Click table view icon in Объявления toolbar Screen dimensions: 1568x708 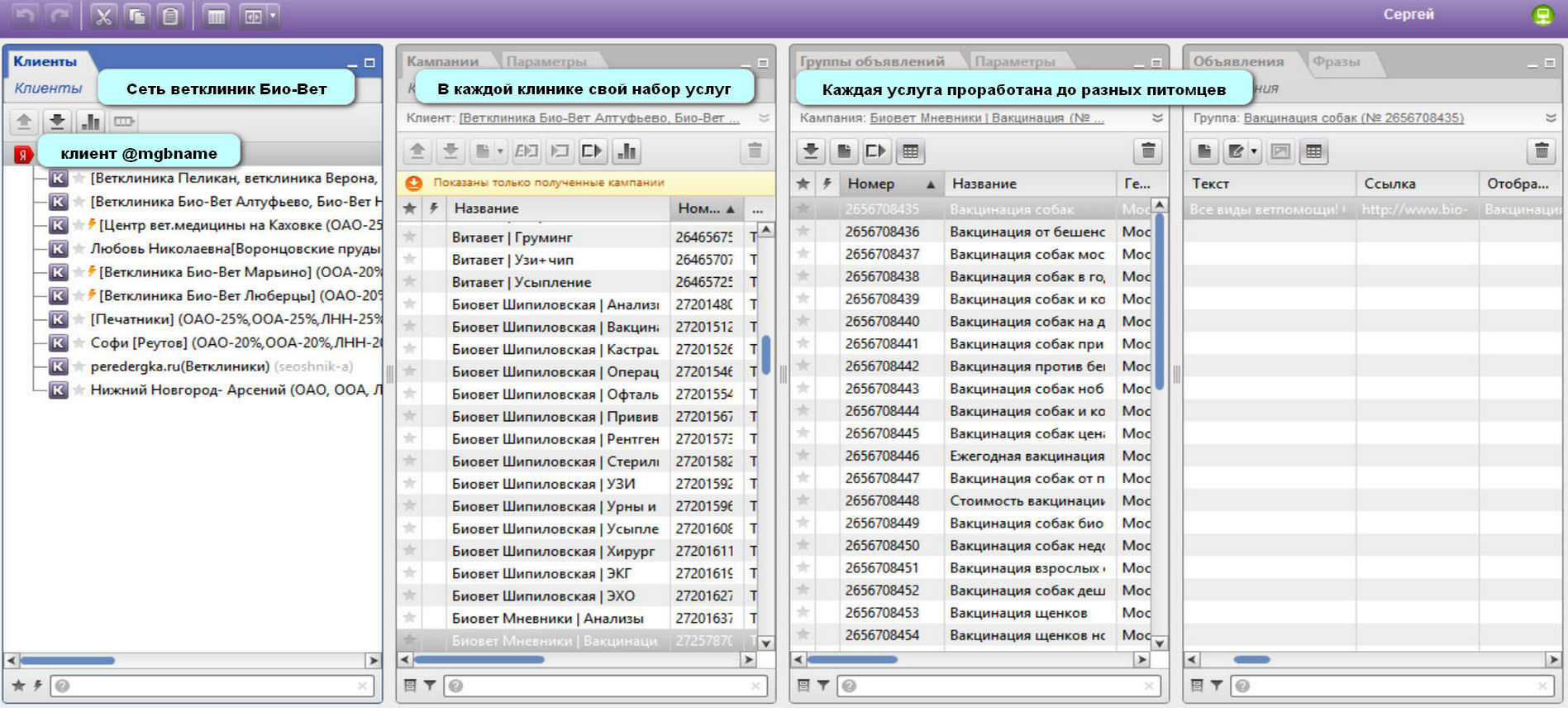pos(1313,151)
